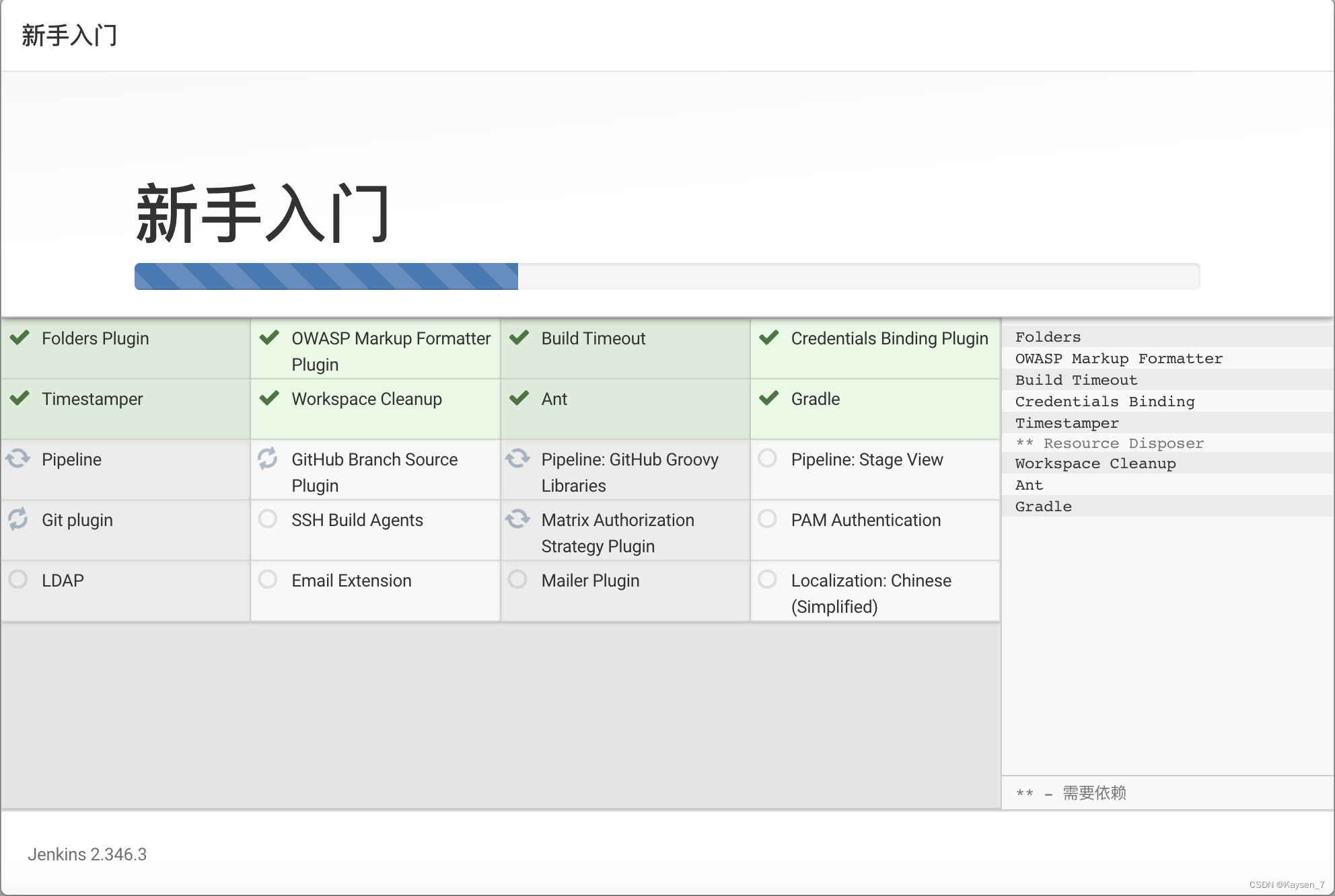
Task: Click the GitHub Branch Source spinner icon
Action: [268, 459]
